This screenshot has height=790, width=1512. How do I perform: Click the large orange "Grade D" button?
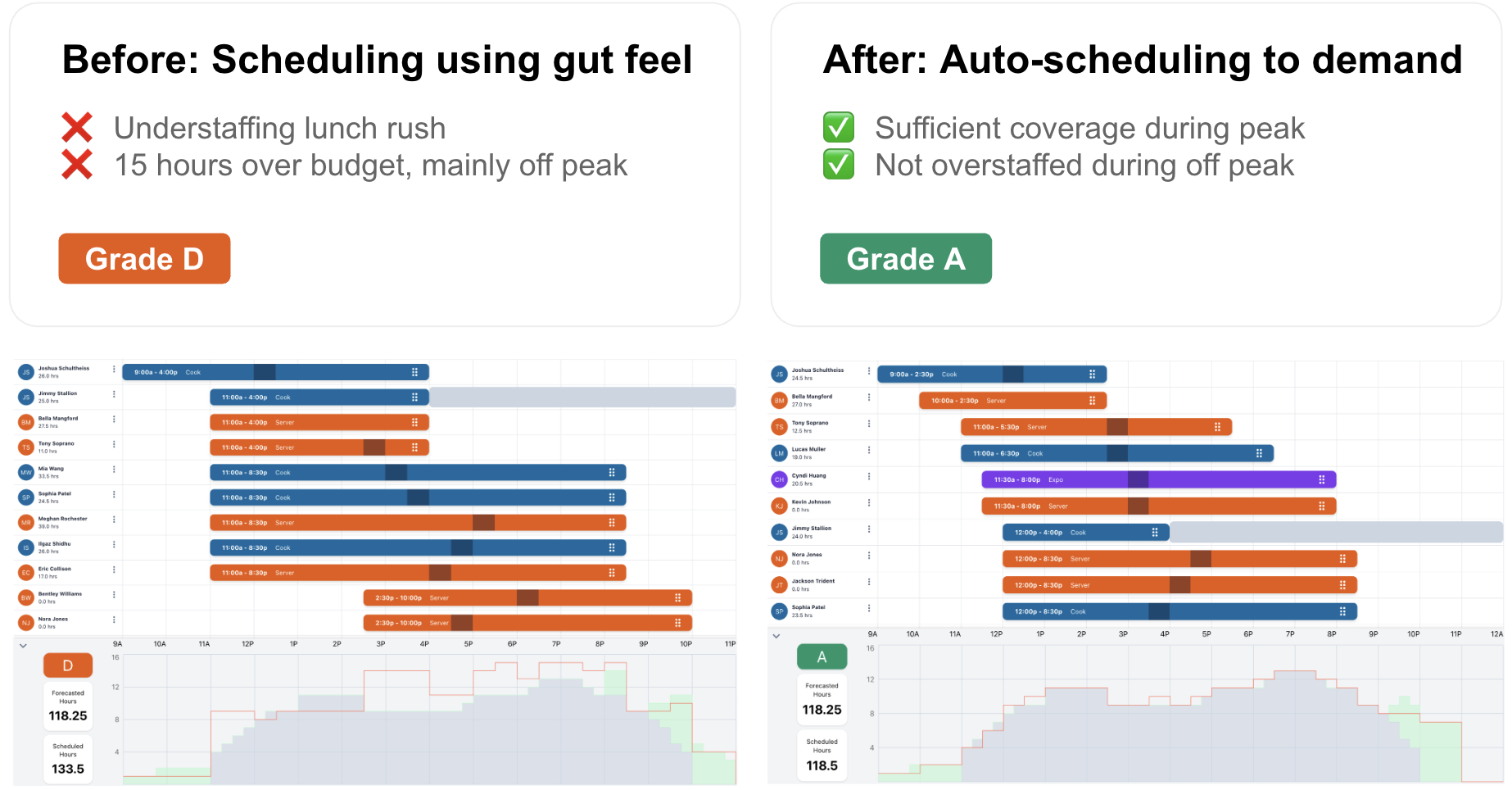pos(144,259)
